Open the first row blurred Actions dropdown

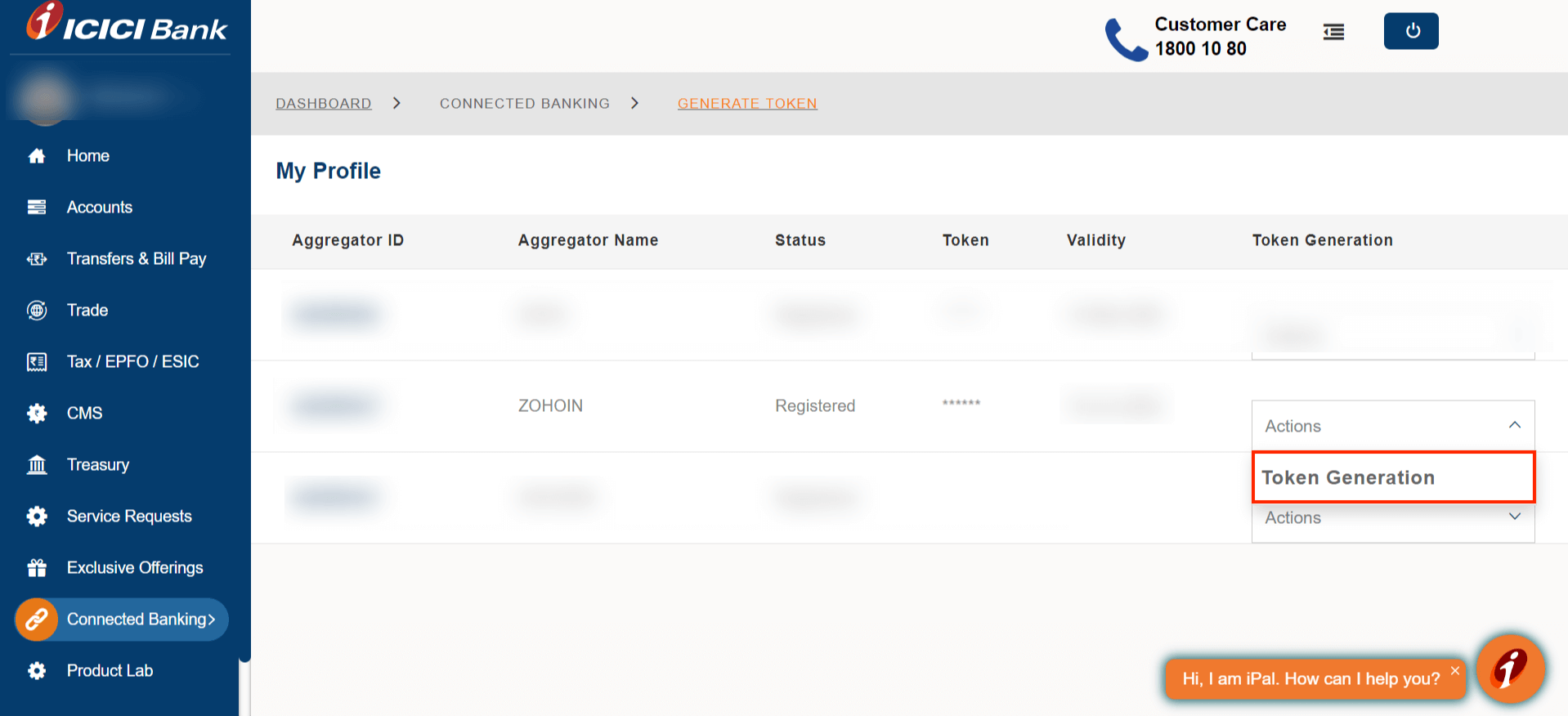(x=1393, y=333)
